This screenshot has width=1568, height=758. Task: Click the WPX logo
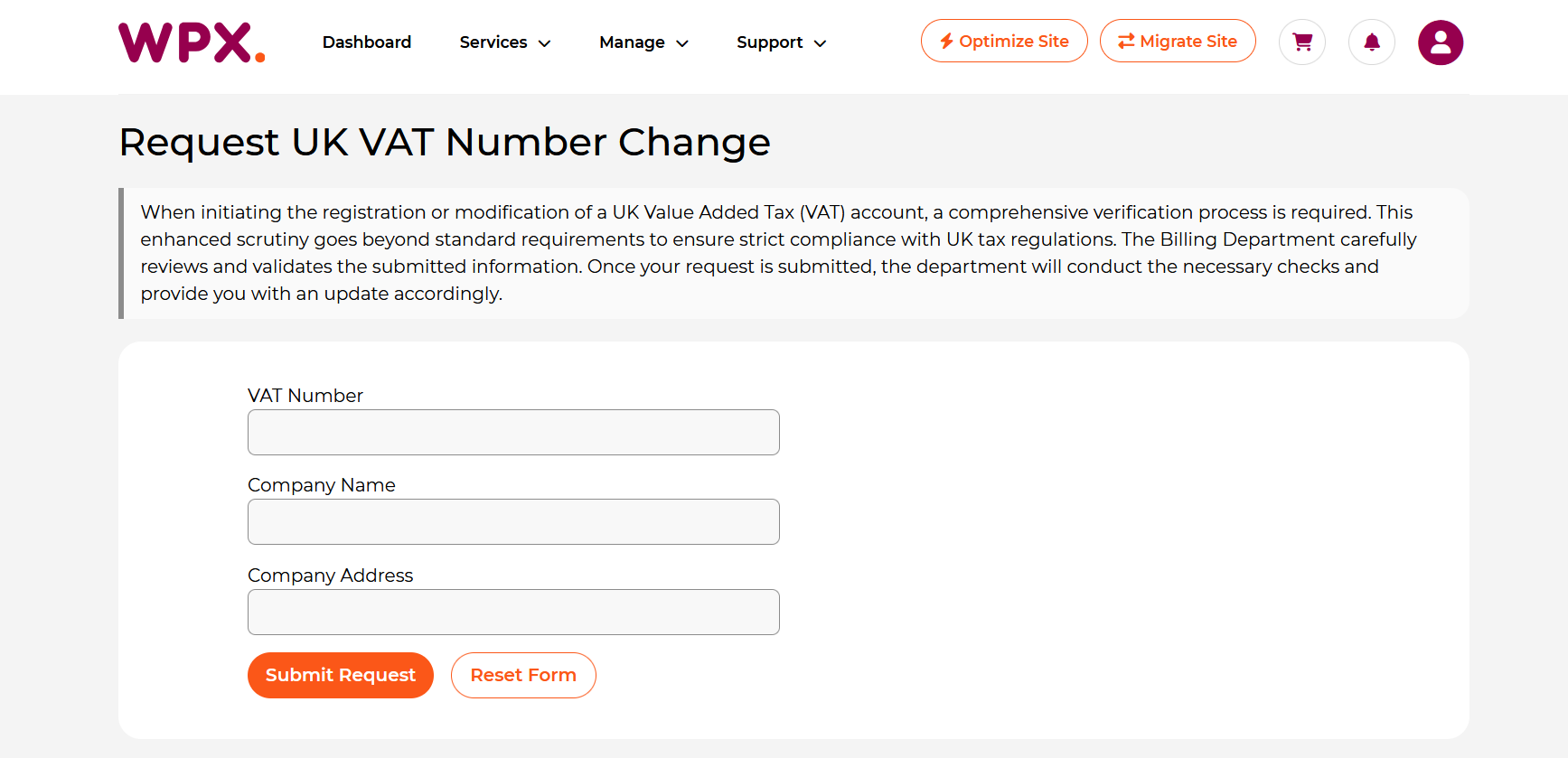point(192,42)
